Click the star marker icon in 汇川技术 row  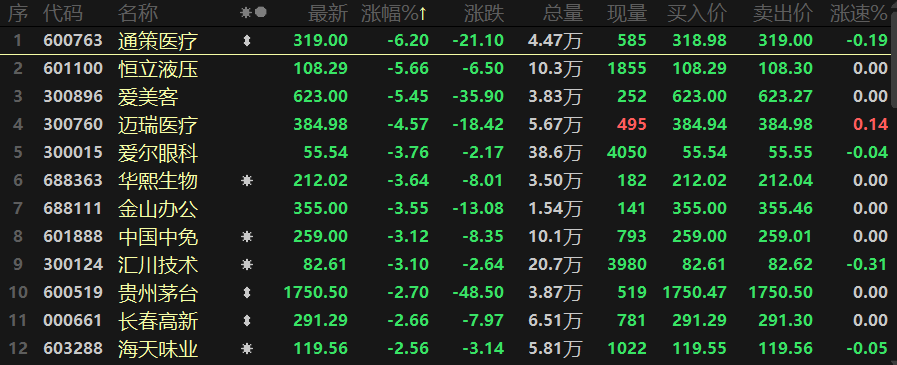pos(247,264)
